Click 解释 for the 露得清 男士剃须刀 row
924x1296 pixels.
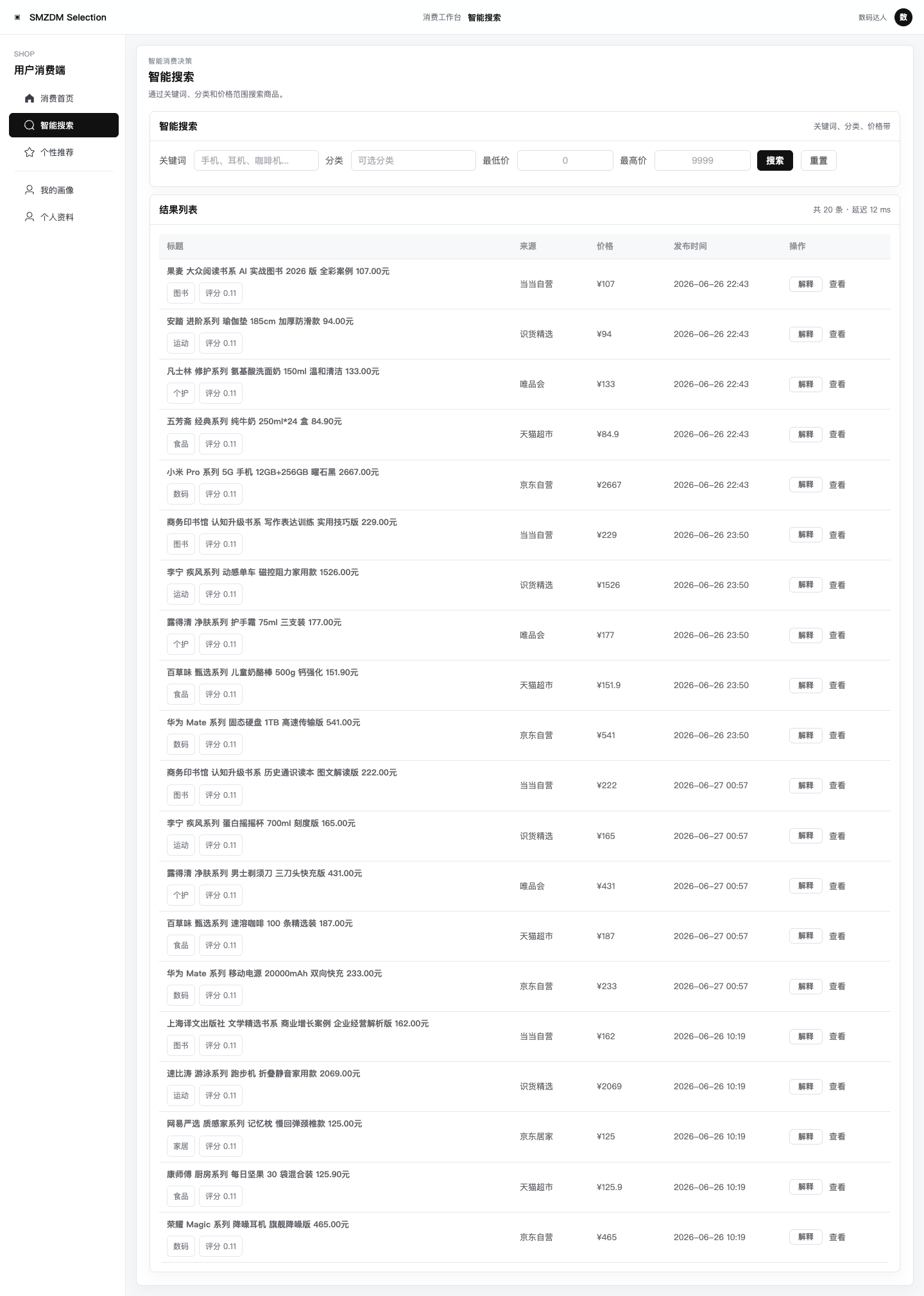[x=806, y=886]
